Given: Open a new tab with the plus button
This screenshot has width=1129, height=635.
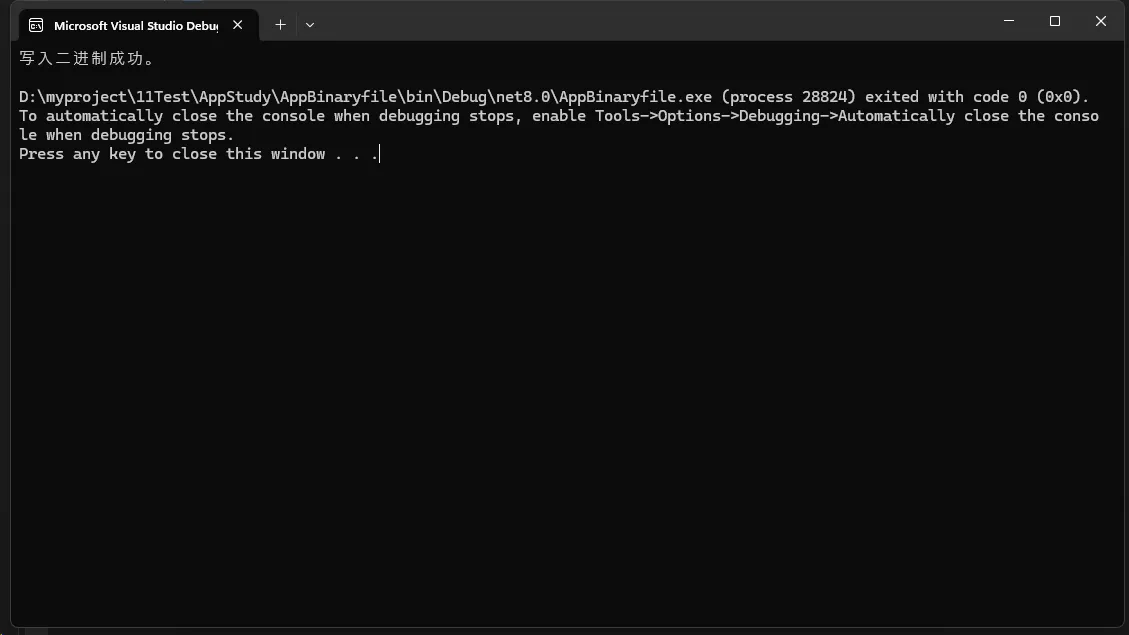Looking at the screenshot, I should pyautogui.click(x=280, y=25).
